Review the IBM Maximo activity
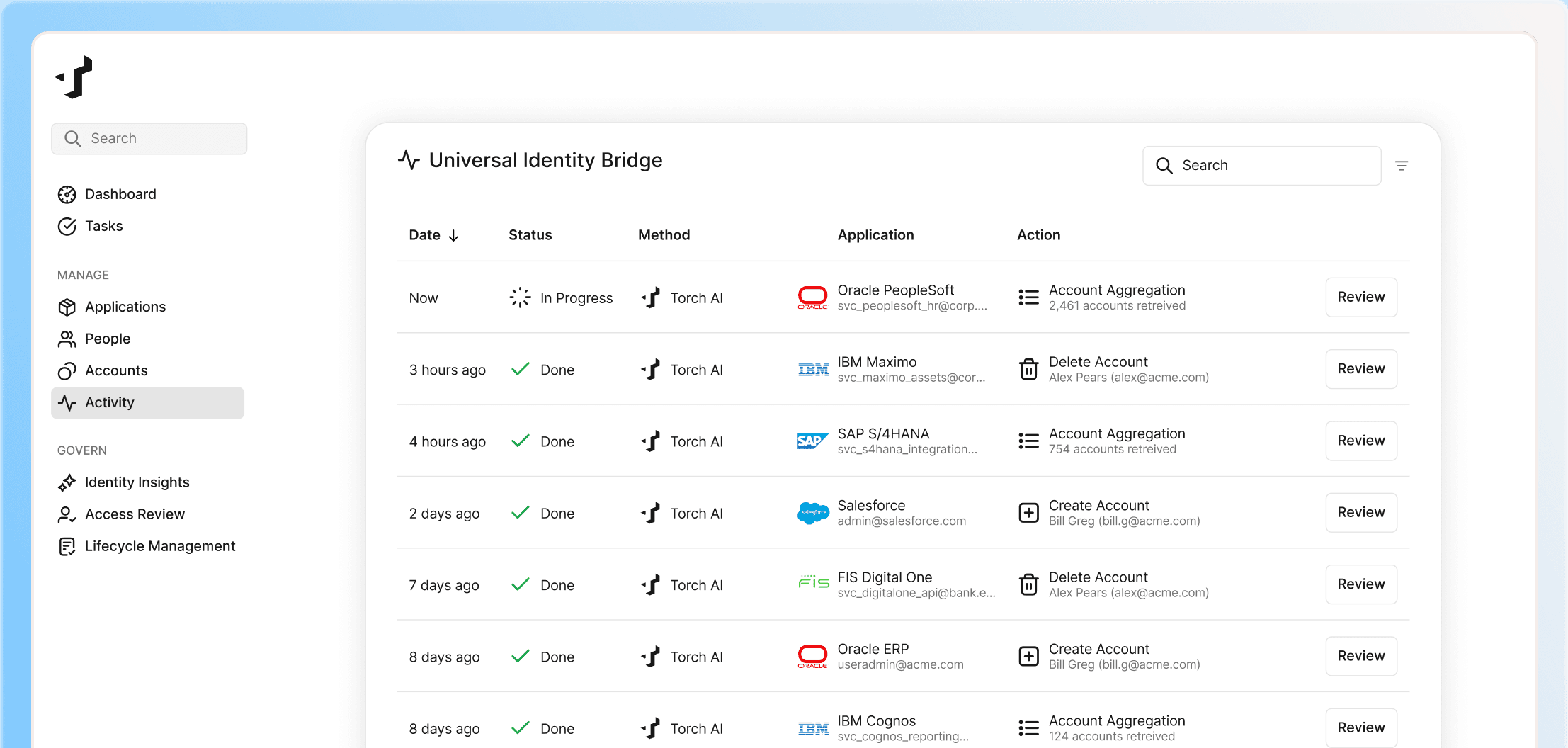Viewport: 1568px width, 748px height. tap(1360, 368)
